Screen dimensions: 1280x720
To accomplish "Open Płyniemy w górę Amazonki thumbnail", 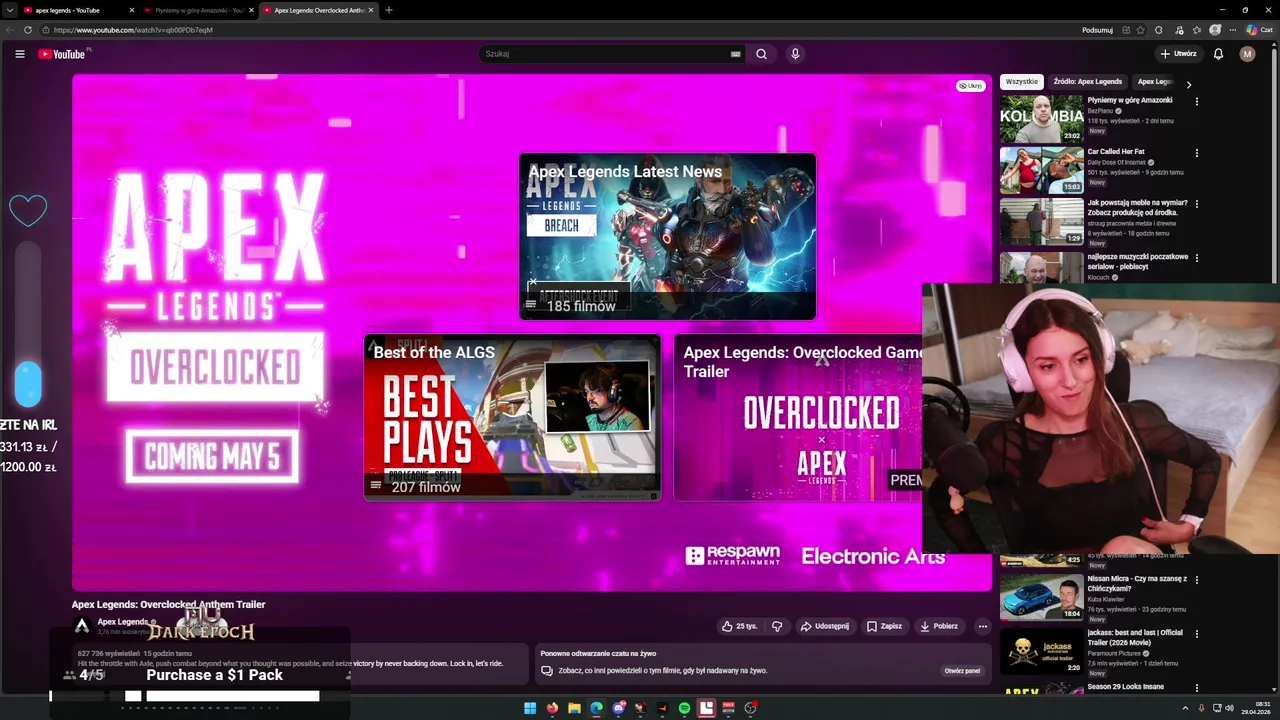I will pos(1041,119).
